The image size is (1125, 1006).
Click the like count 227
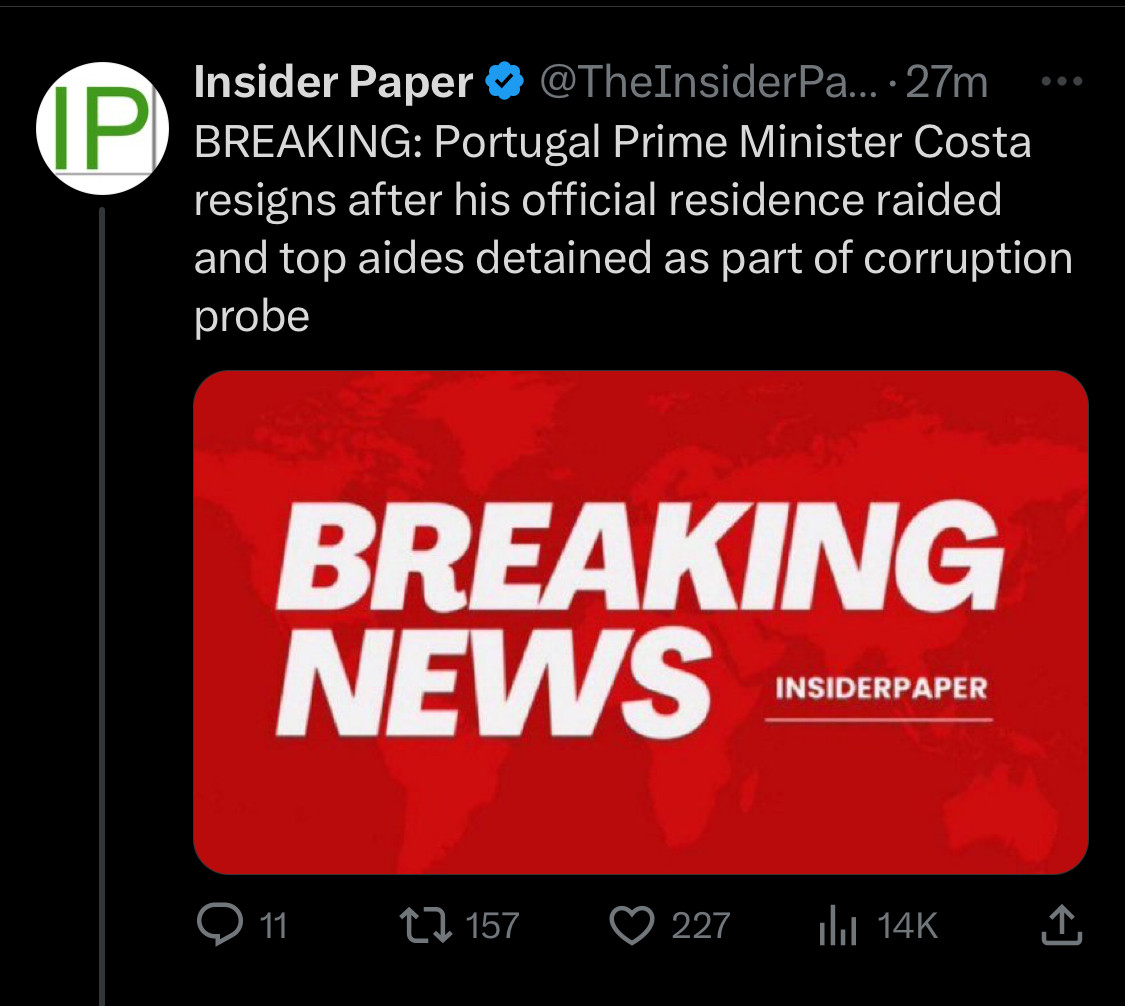[700, 926]
